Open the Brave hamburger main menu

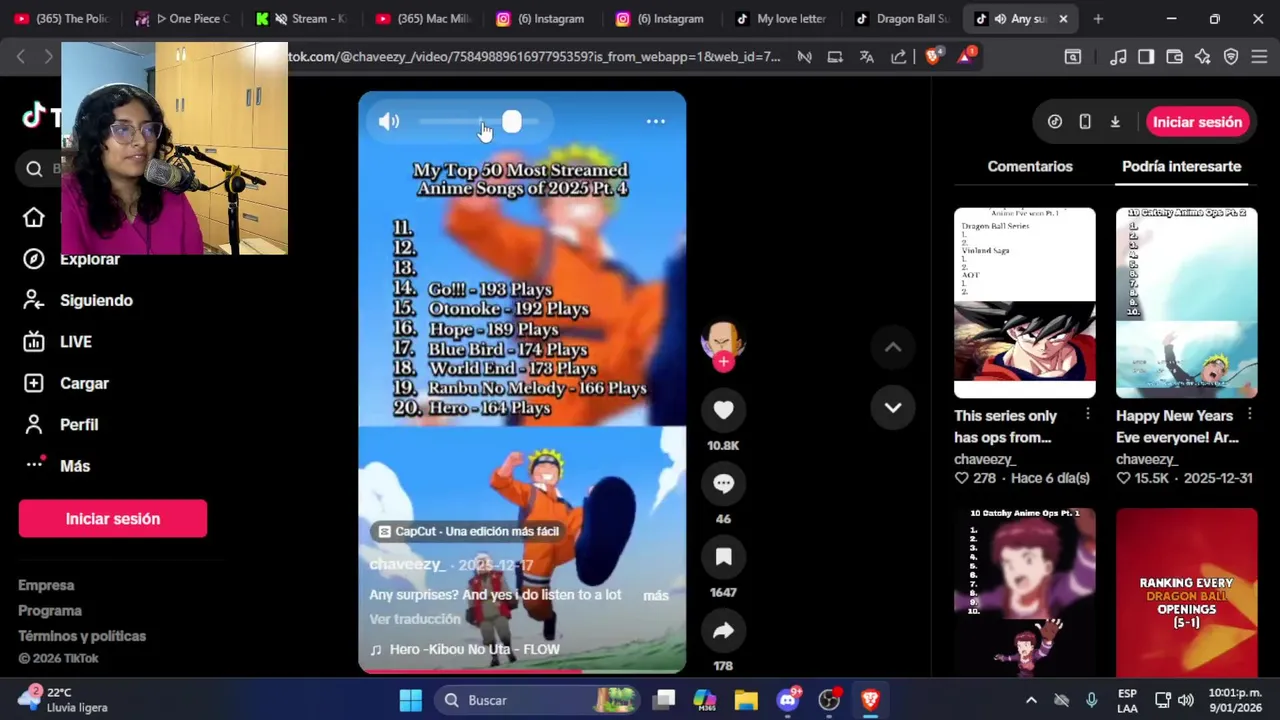tap(1259, 57)
